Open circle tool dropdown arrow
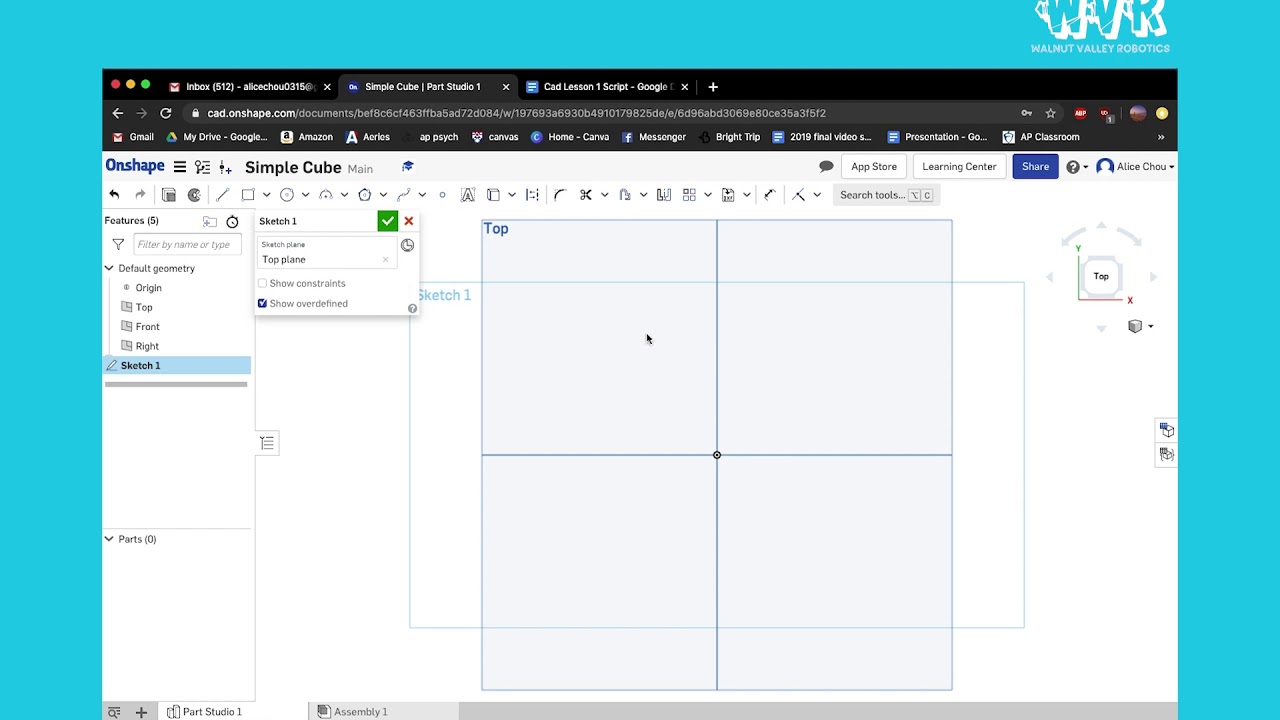The height and width of the screenshot is (720, 1280). [x=305, y=195]
